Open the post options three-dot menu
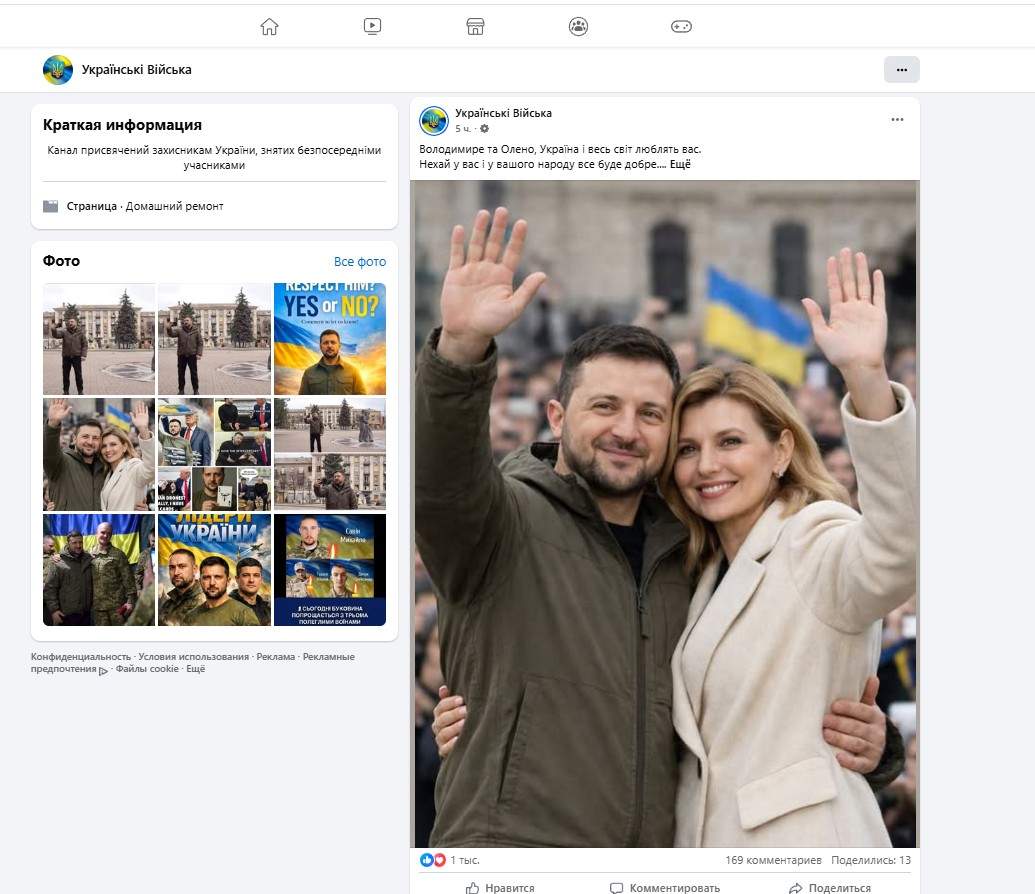The width and height of the screenshot is (1035, 894). pos(897,120)
